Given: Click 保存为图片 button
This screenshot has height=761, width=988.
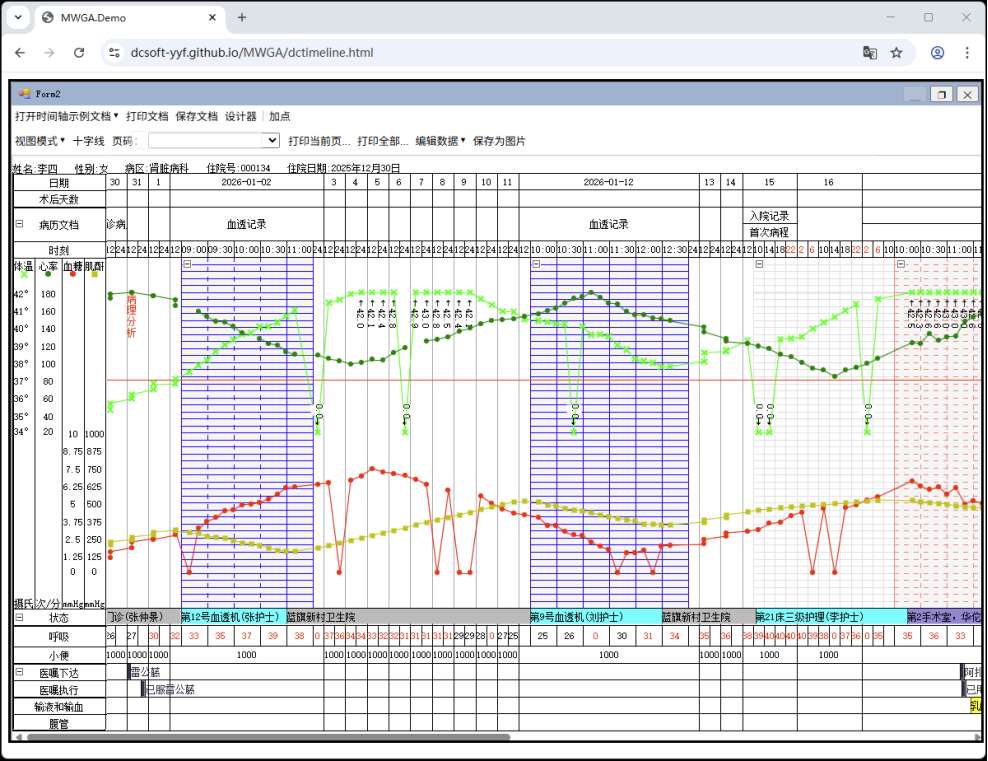Looking at the screenshot, I should (499, 140).
